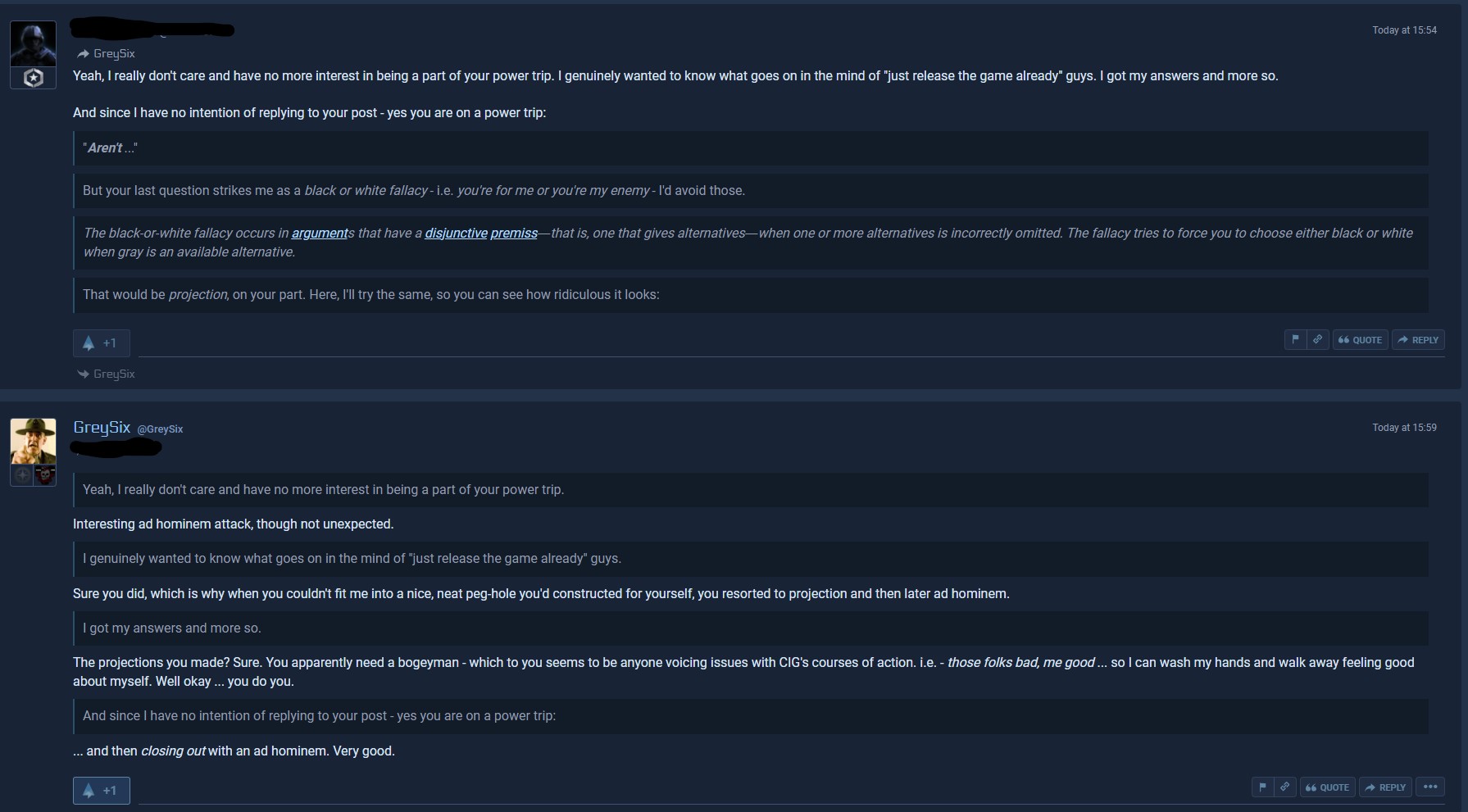
Task: Quote GreySix's post
Action: [x=1327, y=787]
